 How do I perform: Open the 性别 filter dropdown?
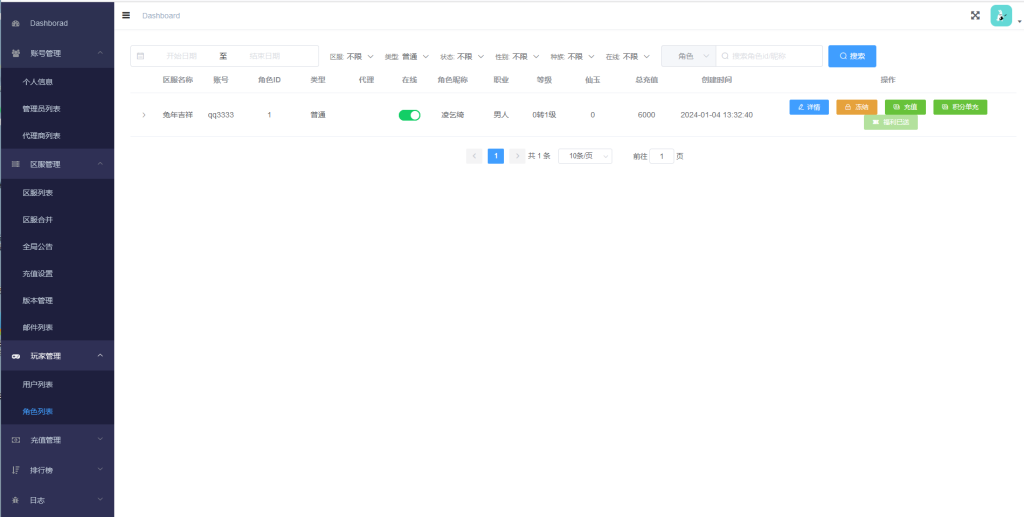526,57
